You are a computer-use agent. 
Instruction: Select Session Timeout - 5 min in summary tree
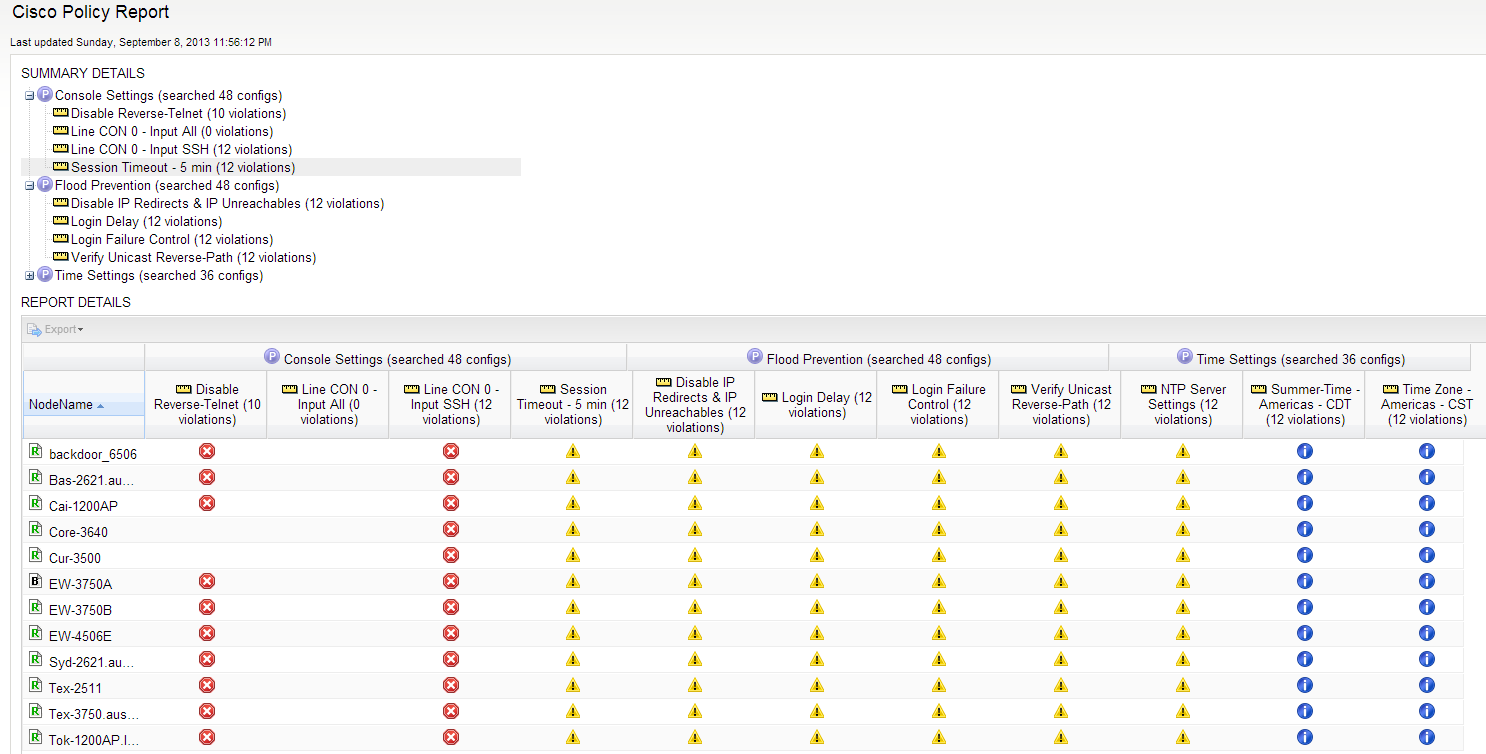183,167
